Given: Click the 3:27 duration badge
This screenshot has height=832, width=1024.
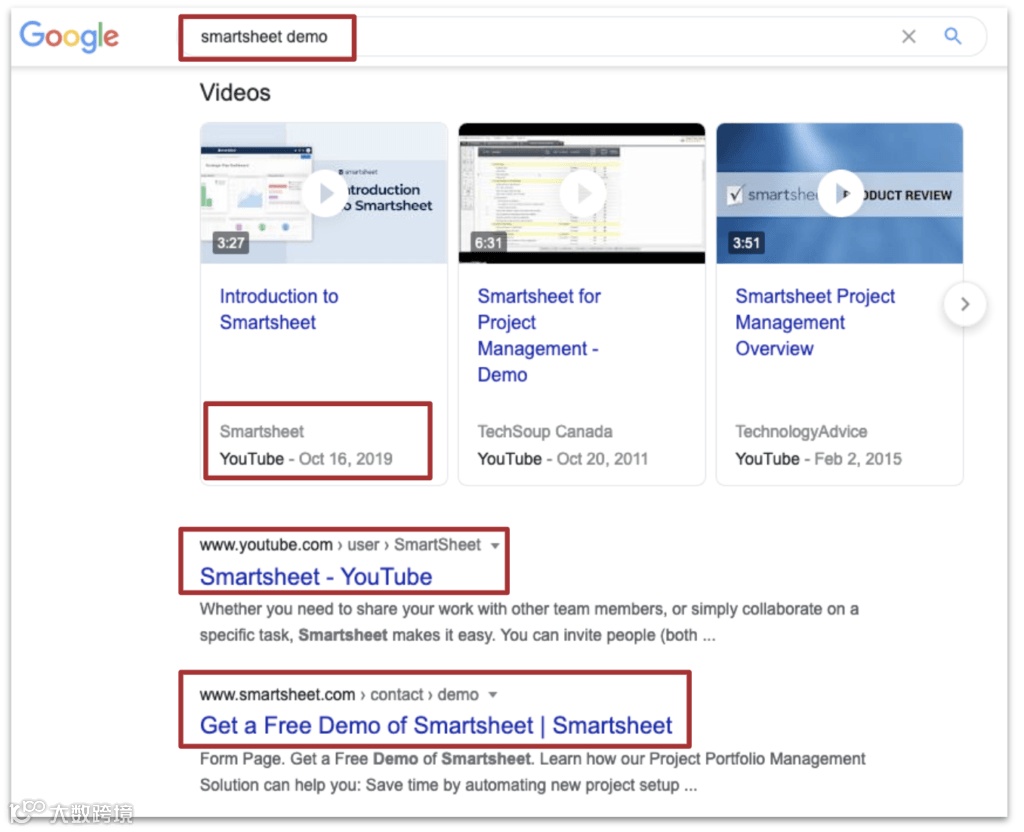Looking at the screenshot, I should [x=231, y=244].
